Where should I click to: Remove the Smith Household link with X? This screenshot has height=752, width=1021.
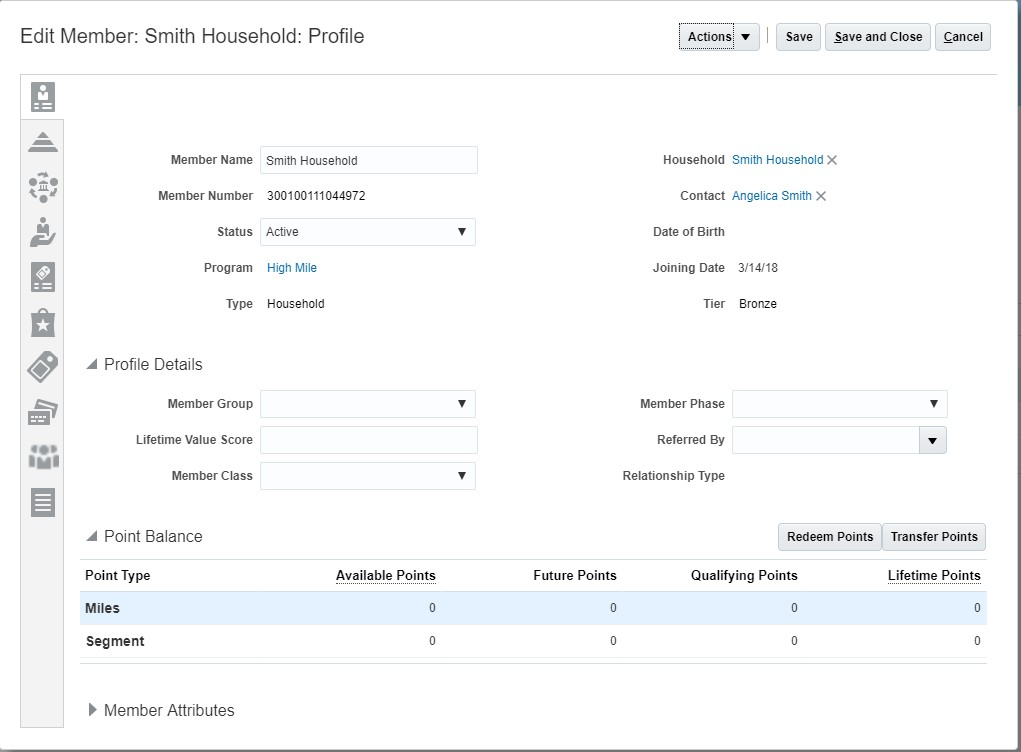(x=832, y=160)
